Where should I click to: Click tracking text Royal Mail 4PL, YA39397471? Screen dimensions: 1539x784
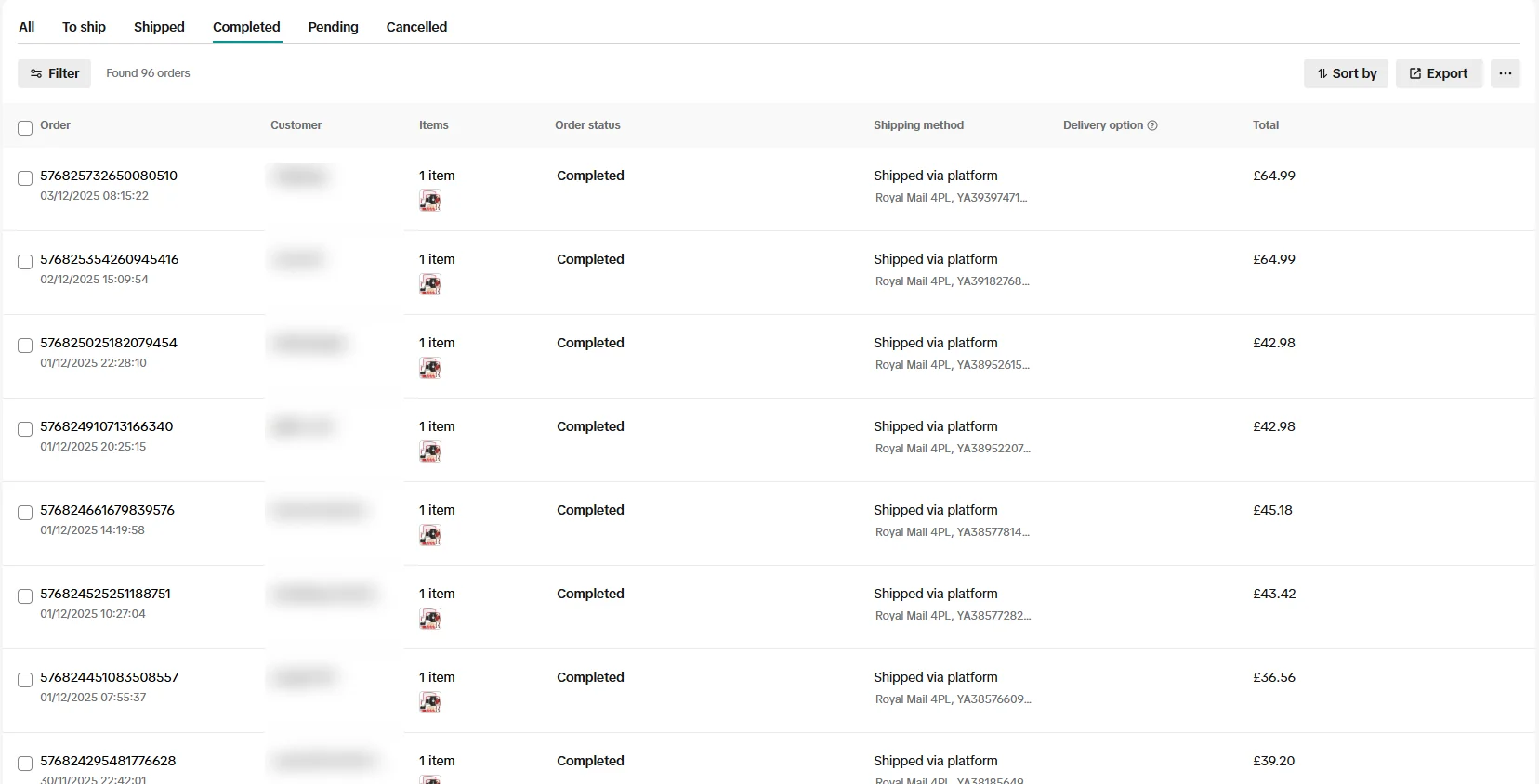[951, 198]
